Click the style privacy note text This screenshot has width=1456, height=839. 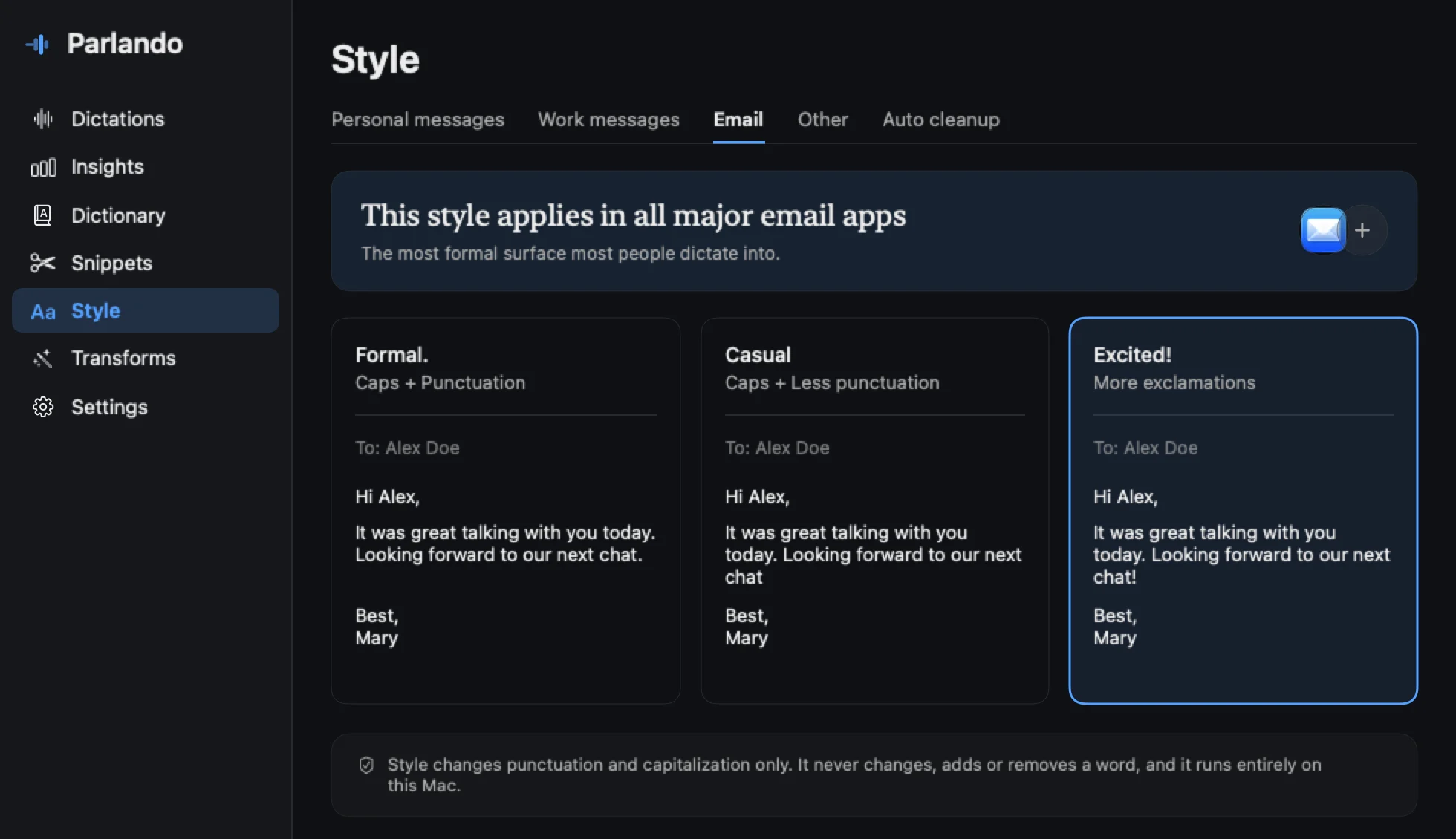click(x=854, y=775)
